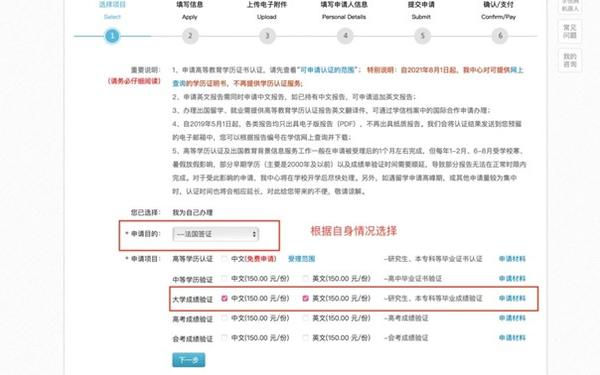Uncheck 中文 checkbox in 大学成绩验证 row
The image size is (600, 375).
point(224,298)
